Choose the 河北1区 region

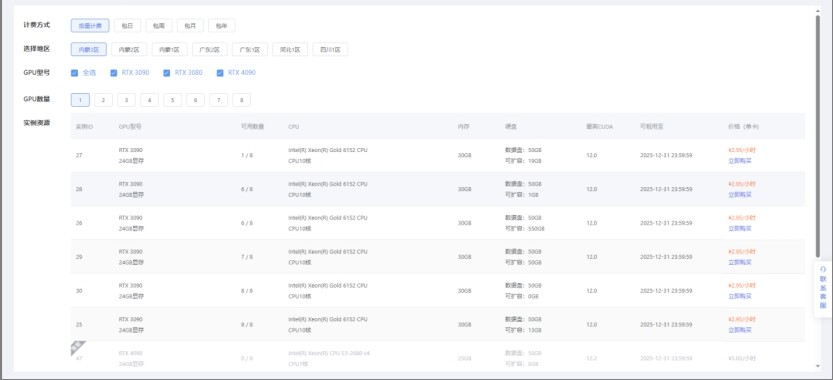tap(290, 49)
